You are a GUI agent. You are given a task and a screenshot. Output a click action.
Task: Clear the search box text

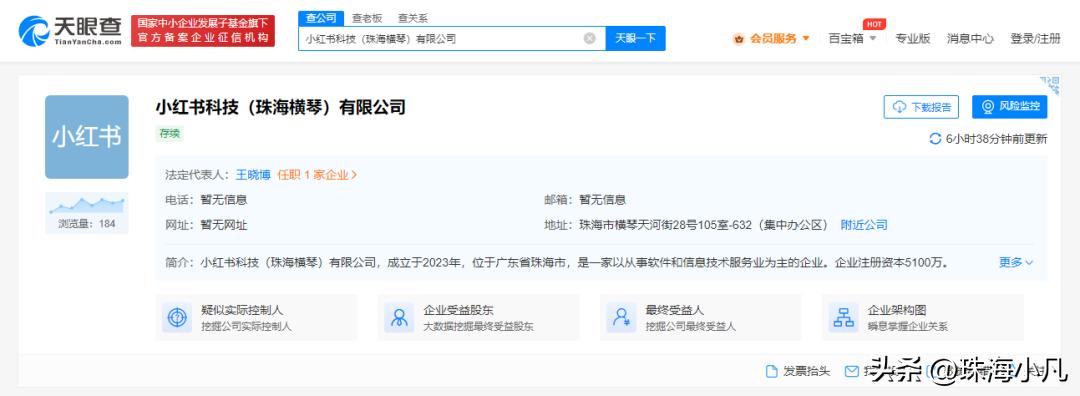(x=590, y=39)
